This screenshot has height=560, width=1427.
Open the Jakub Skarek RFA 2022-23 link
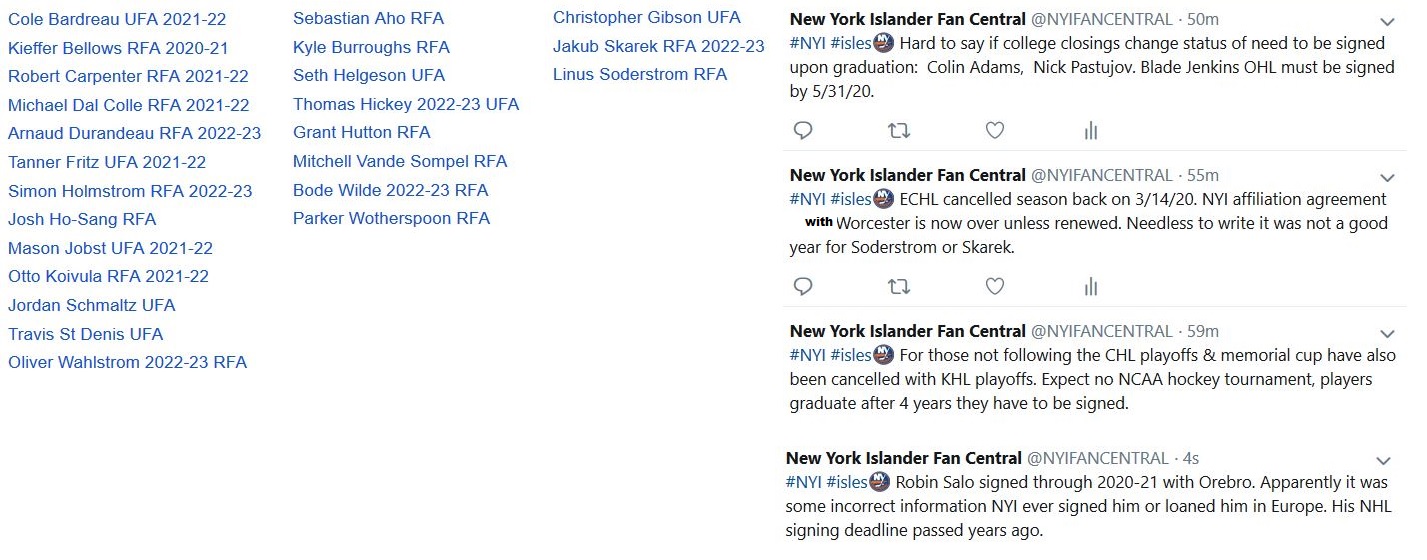tap(658, 46)
